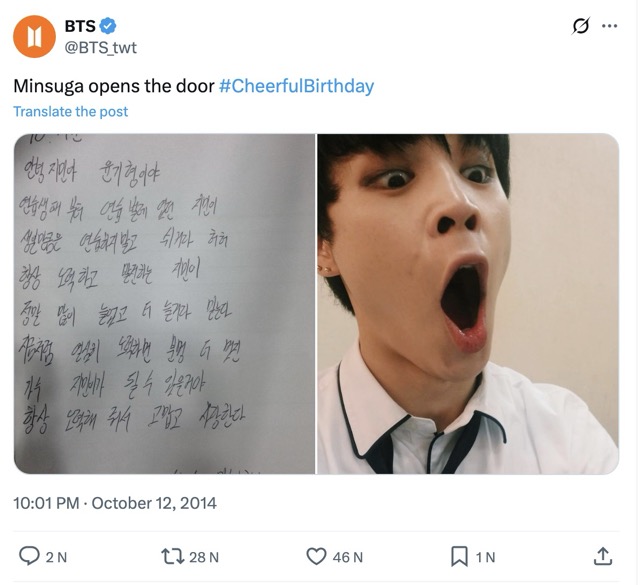The image size is (640, 585).
Task: Click the BTS profile avatar
Action: (34, 37)
